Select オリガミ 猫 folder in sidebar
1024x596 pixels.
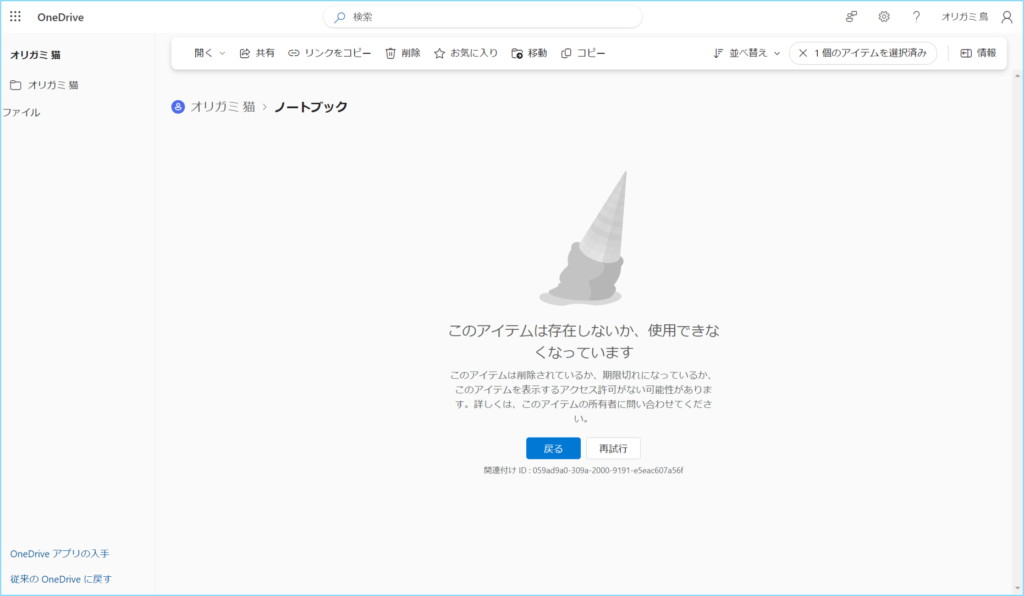click(x=53, y=85)
